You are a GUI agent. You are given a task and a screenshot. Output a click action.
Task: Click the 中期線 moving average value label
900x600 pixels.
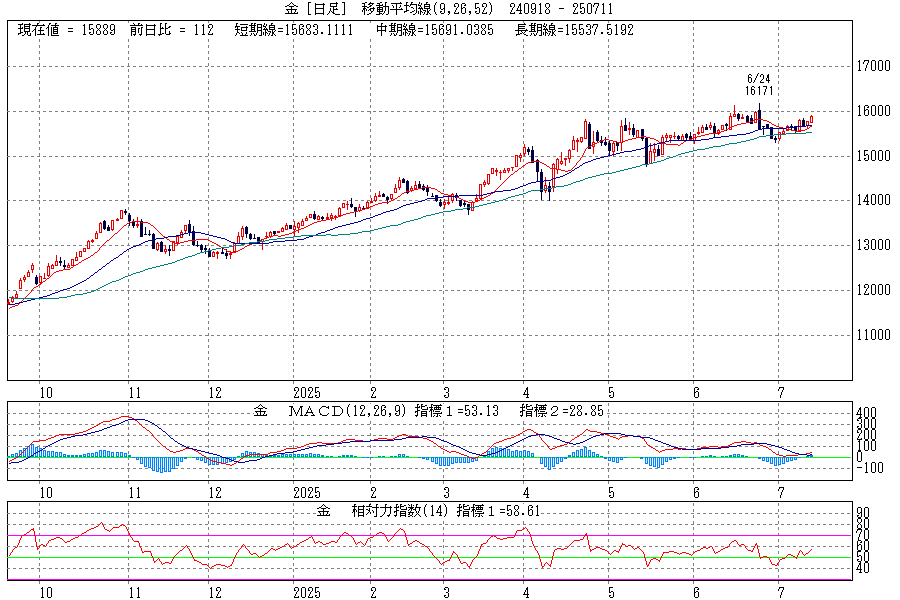[x=436, y=30]
